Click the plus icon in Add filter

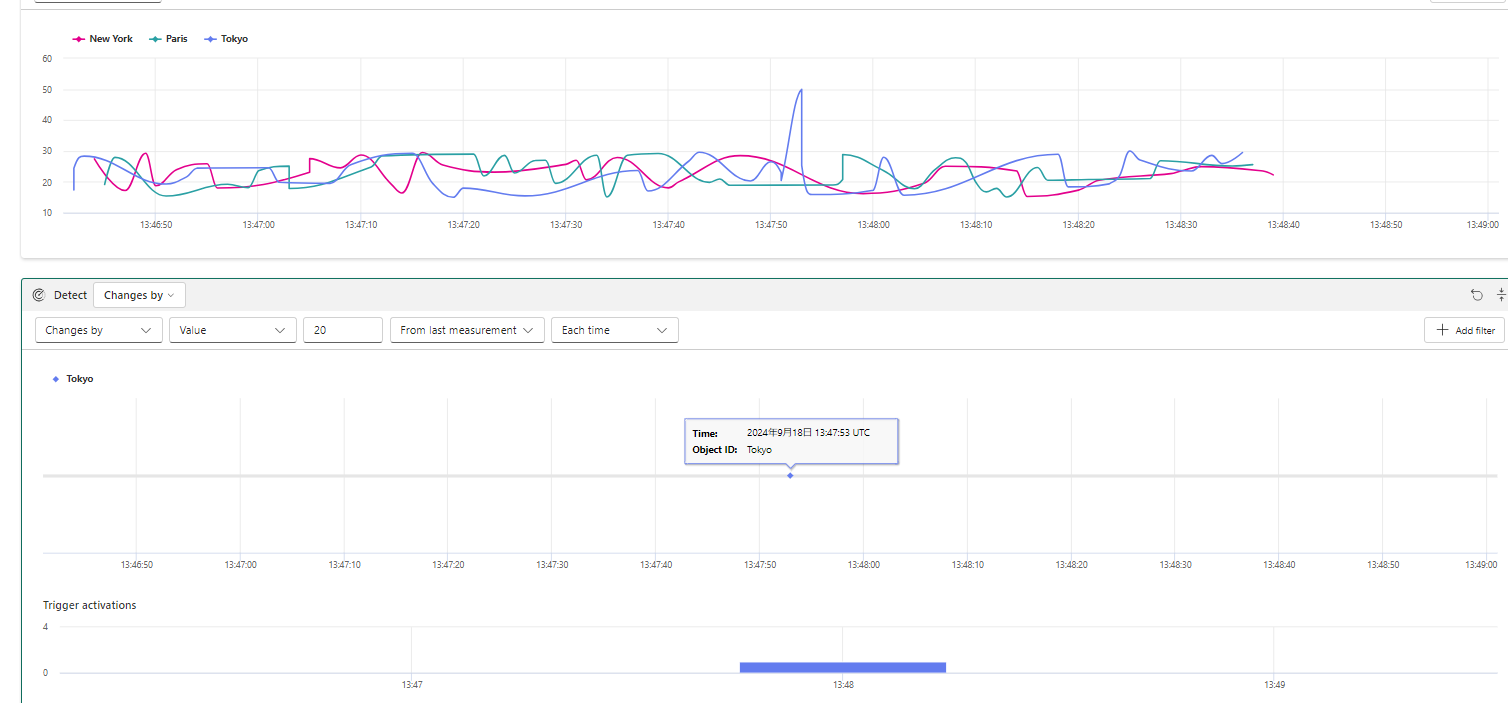pos(1442,330)
